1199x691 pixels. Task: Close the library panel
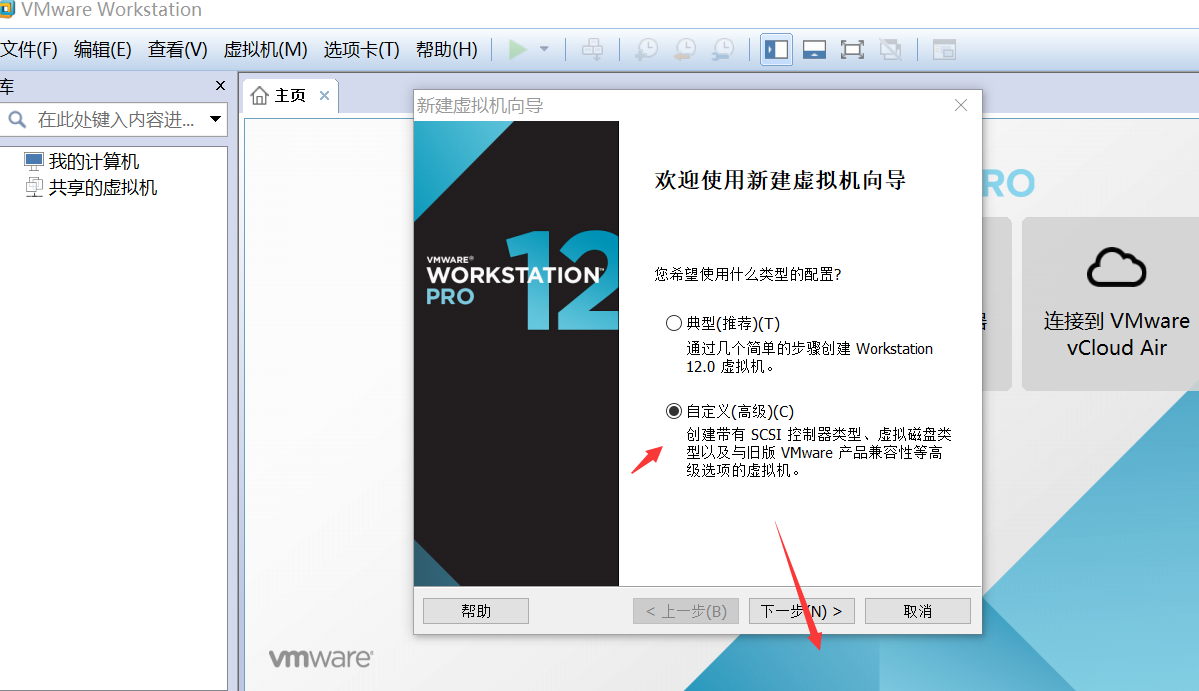(x=220, y=86)
